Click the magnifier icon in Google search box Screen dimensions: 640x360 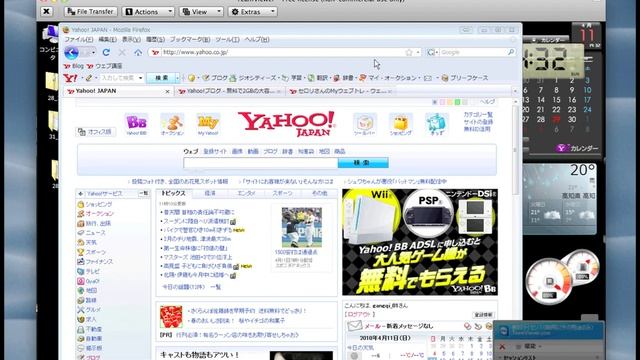coord(511,52)
